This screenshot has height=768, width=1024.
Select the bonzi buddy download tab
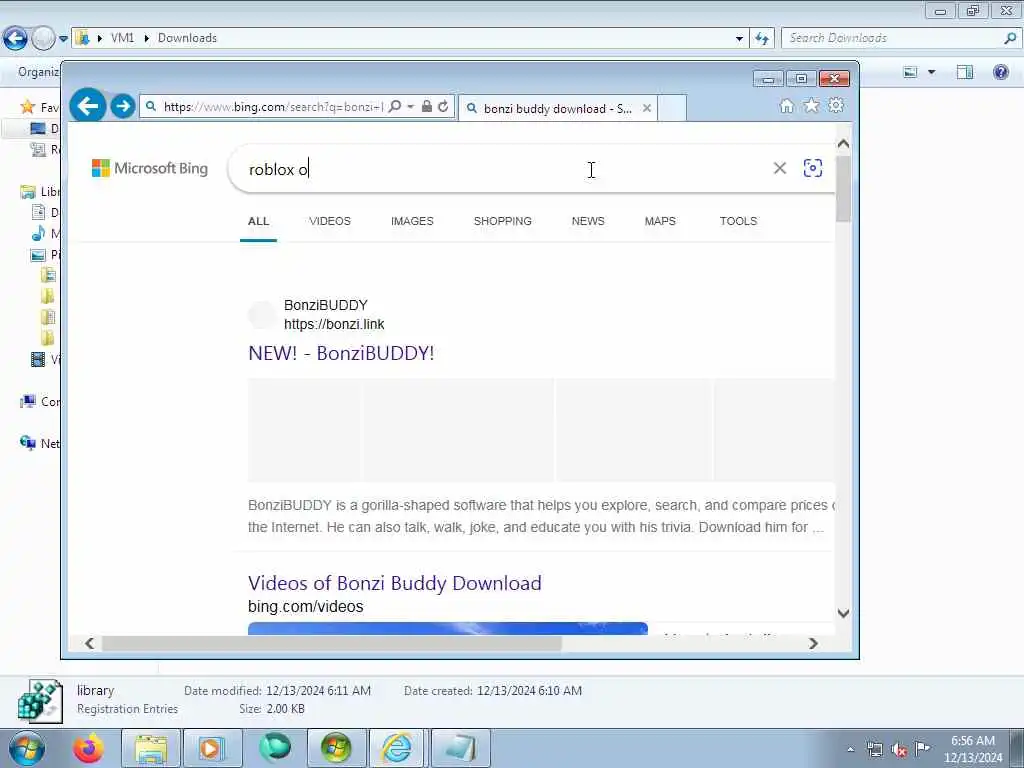[x=557, y=108]
